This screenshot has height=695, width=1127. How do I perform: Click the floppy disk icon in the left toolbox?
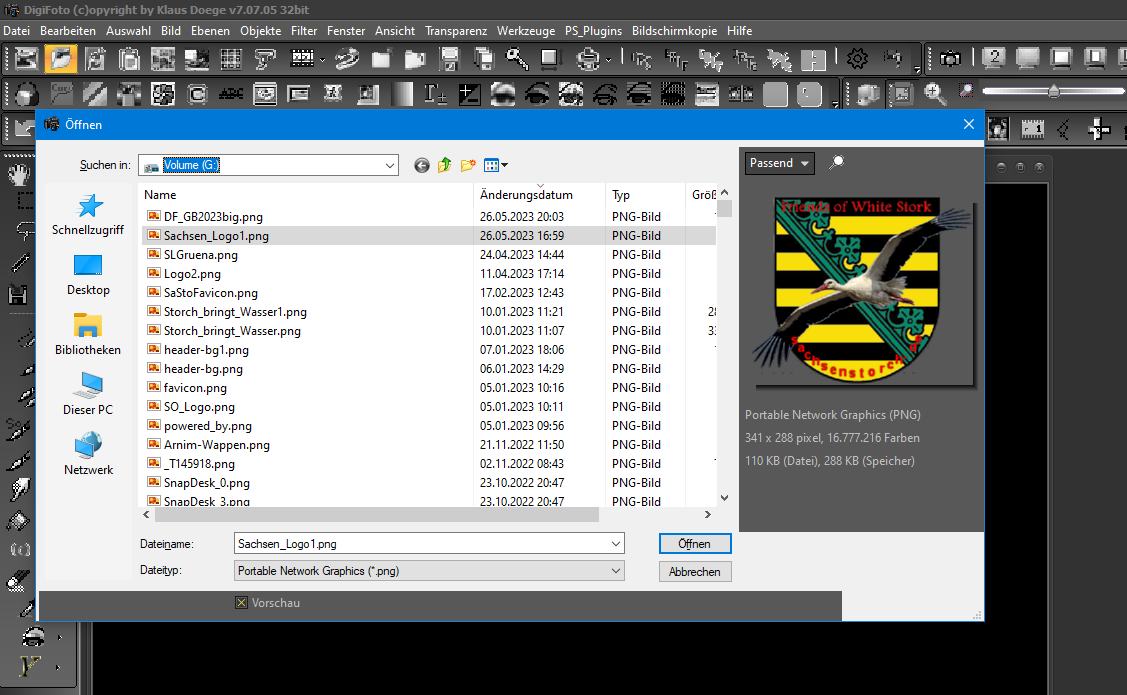click(x=18, y=294)
